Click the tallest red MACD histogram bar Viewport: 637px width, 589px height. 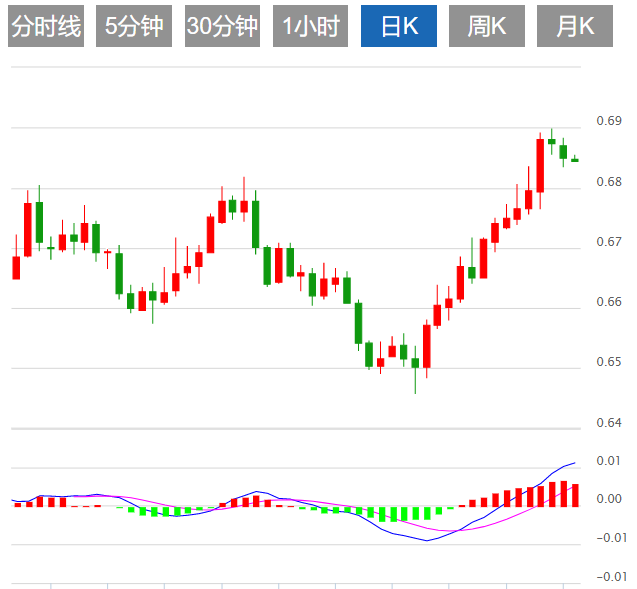(563, 494)
